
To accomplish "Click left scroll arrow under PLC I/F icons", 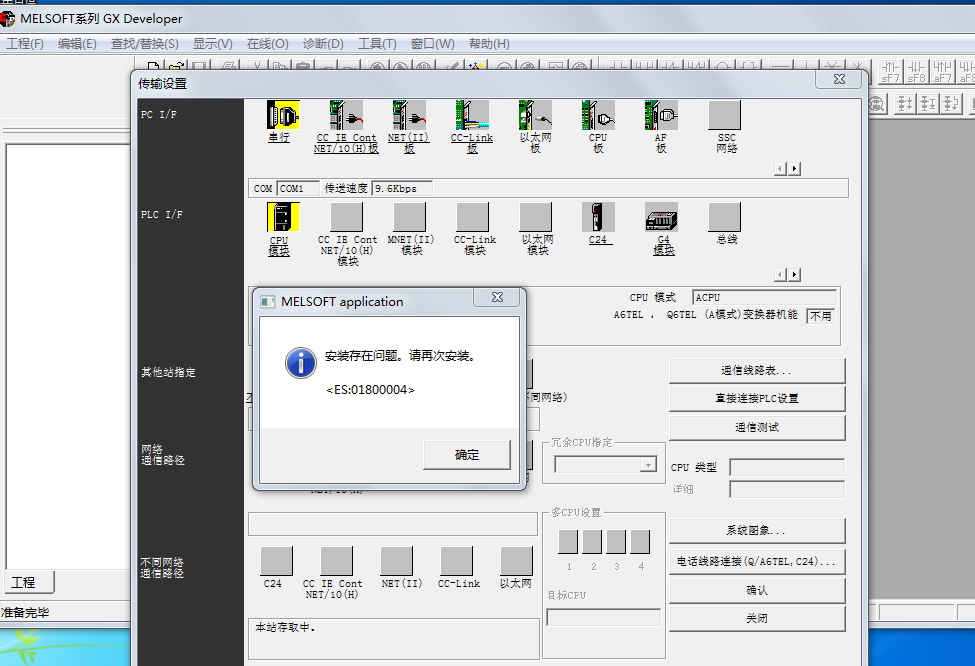I will click(781, 274).
